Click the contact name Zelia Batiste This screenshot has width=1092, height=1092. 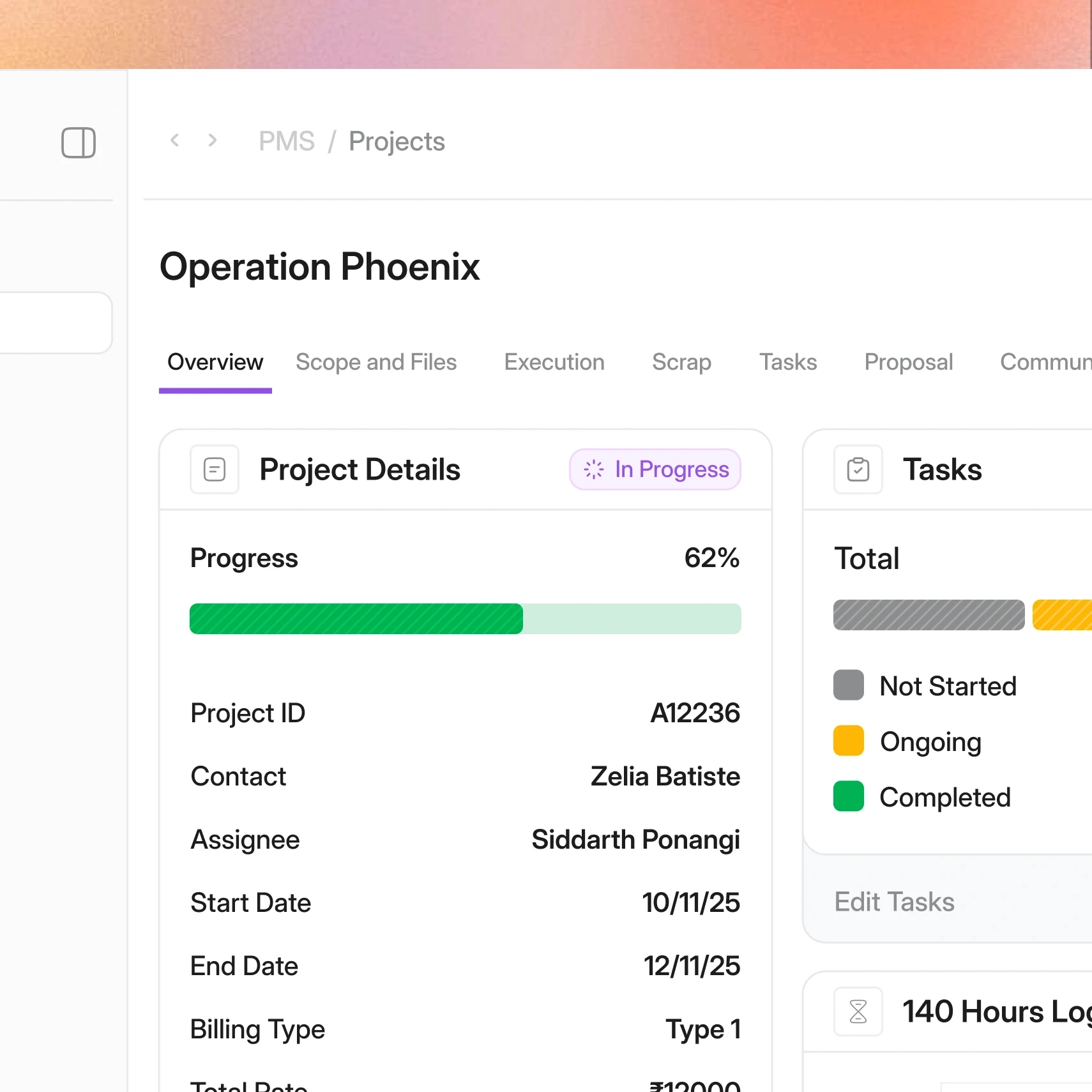[x=665, y=776]
